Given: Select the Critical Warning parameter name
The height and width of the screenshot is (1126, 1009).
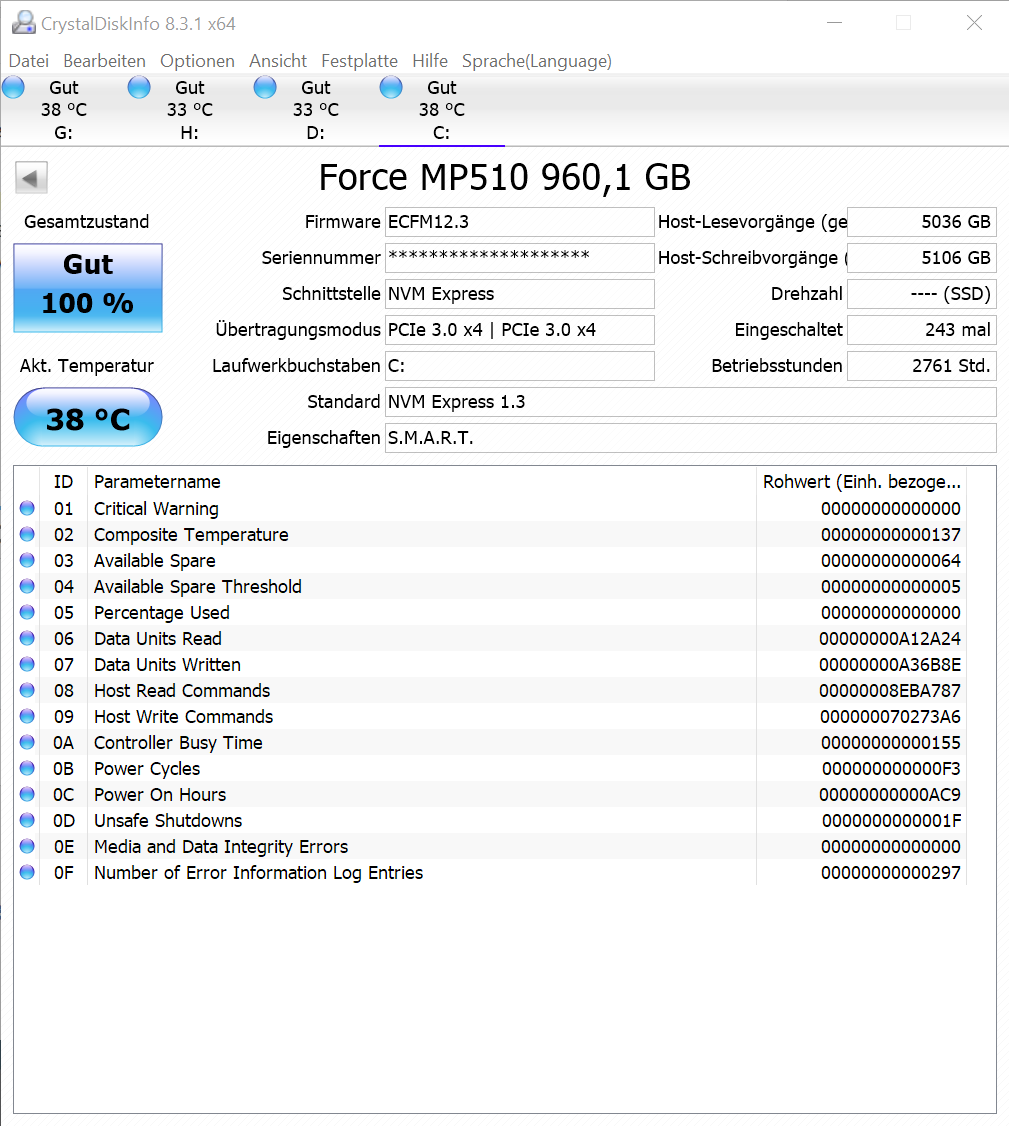Looking at the screenshot, I should [156, 508].
